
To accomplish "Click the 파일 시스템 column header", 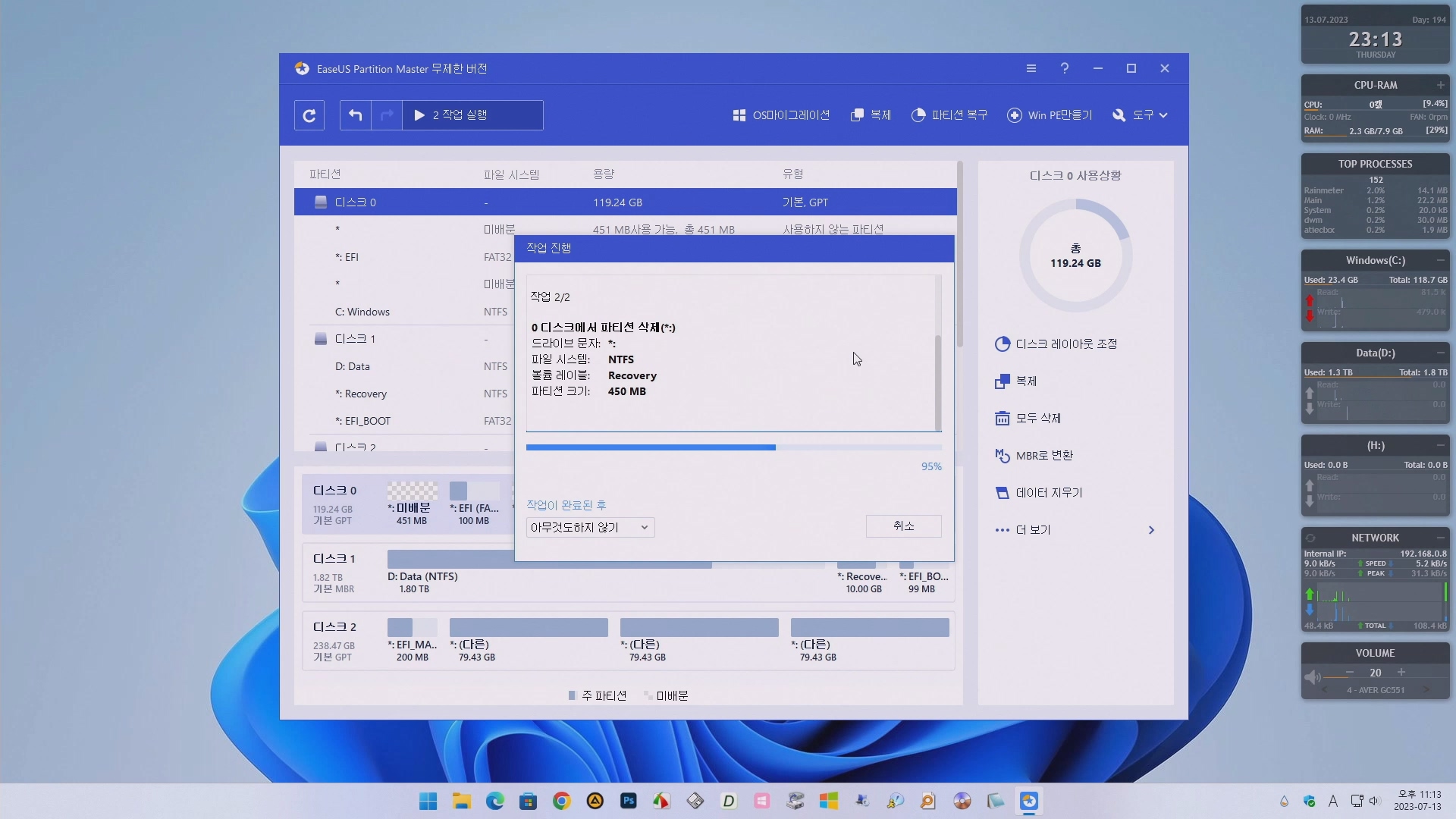I will pyautogui.click(x=511, y=174).
